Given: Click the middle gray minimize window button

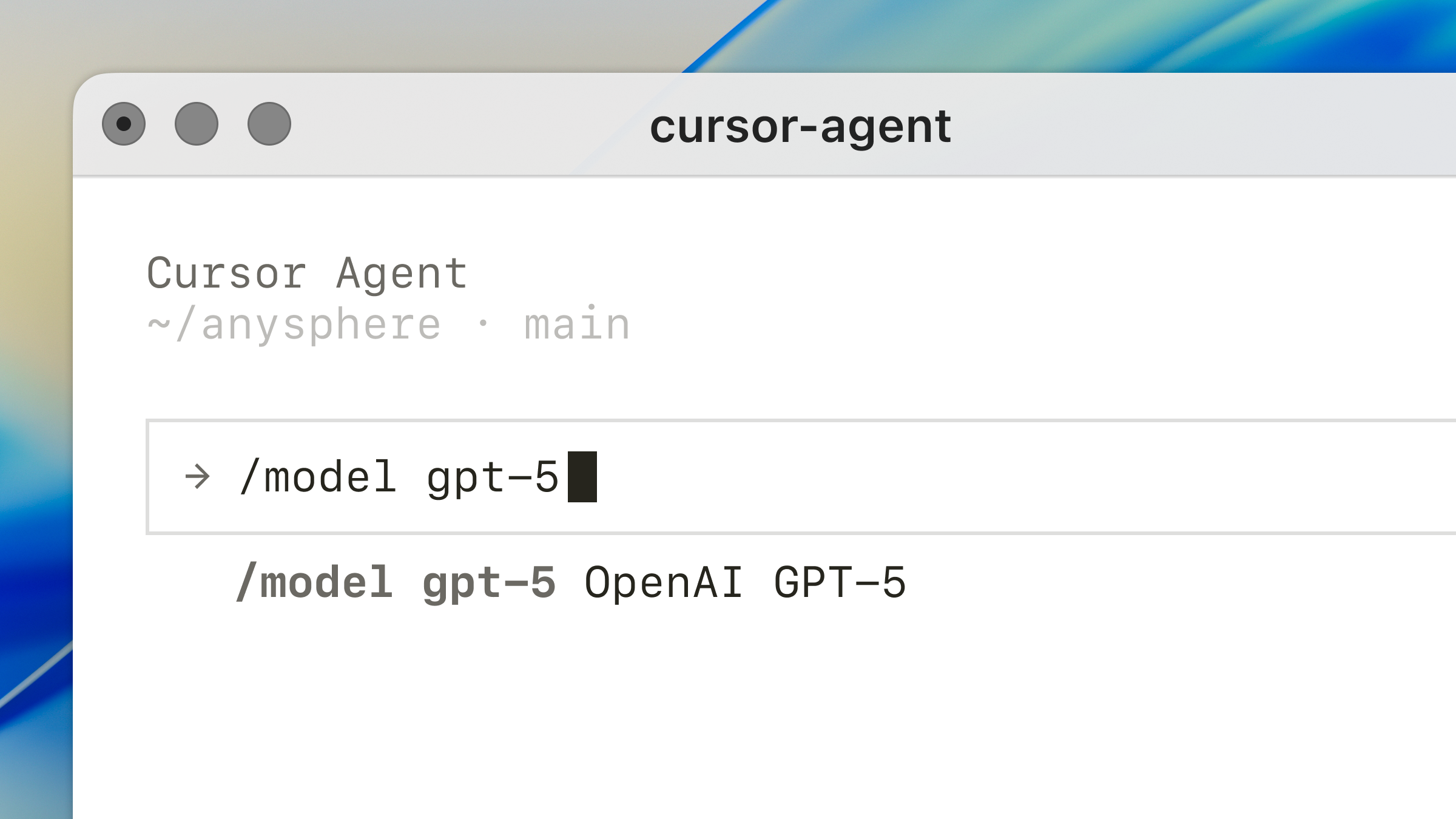Looking at the screenshot, I should point(197,124).
